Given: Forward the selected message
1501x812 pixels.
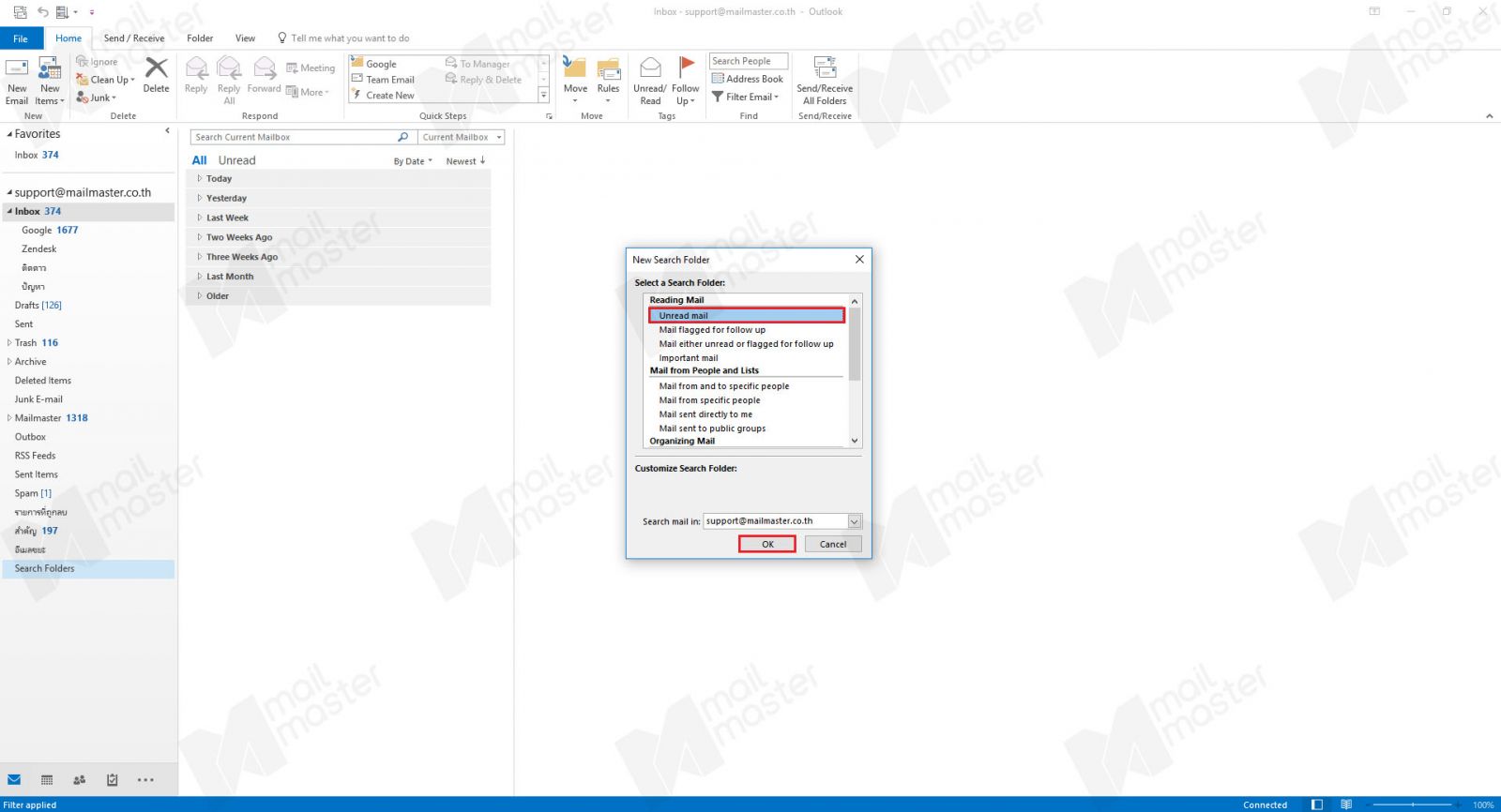Looking at the screenshot, I should click(x=265, y=75).
